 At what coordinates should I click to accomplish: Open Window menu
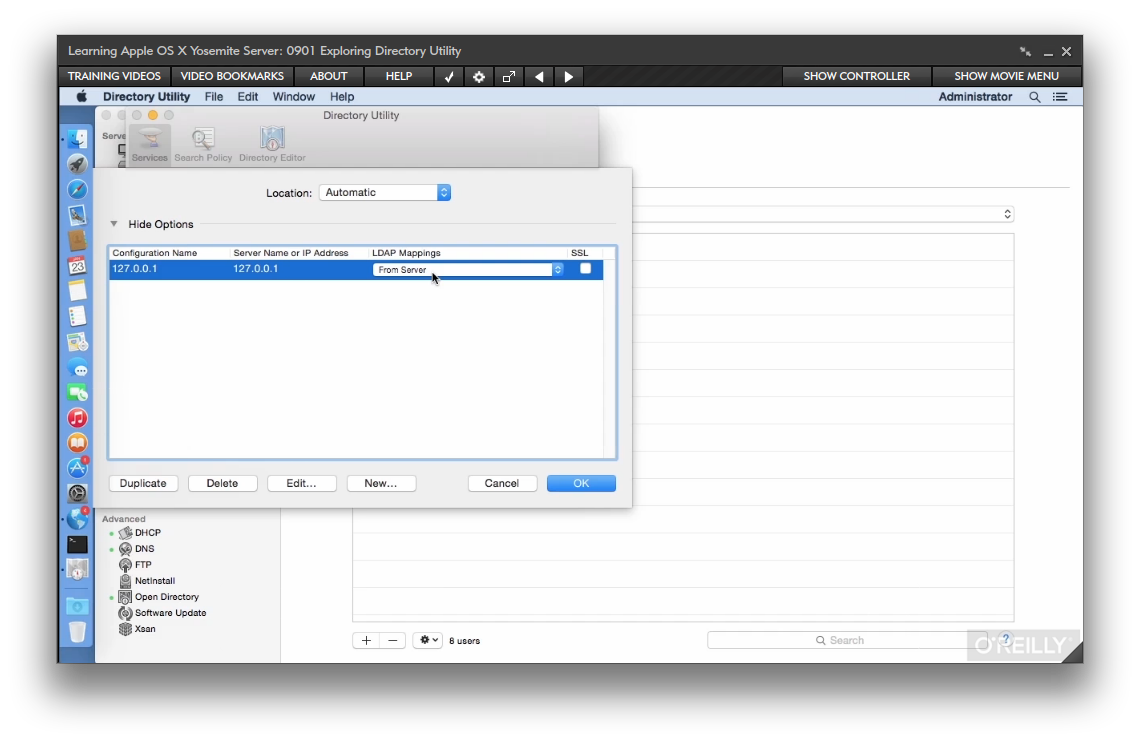tap(294, 97)
